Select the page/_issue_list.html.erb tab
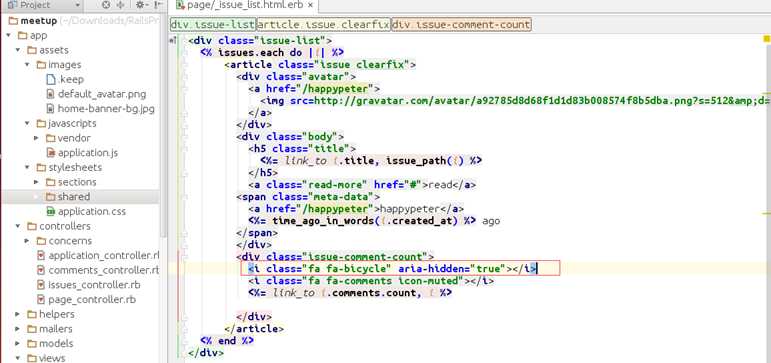The height and width of the screenshot is (363, 771). (x=244, y=5)
